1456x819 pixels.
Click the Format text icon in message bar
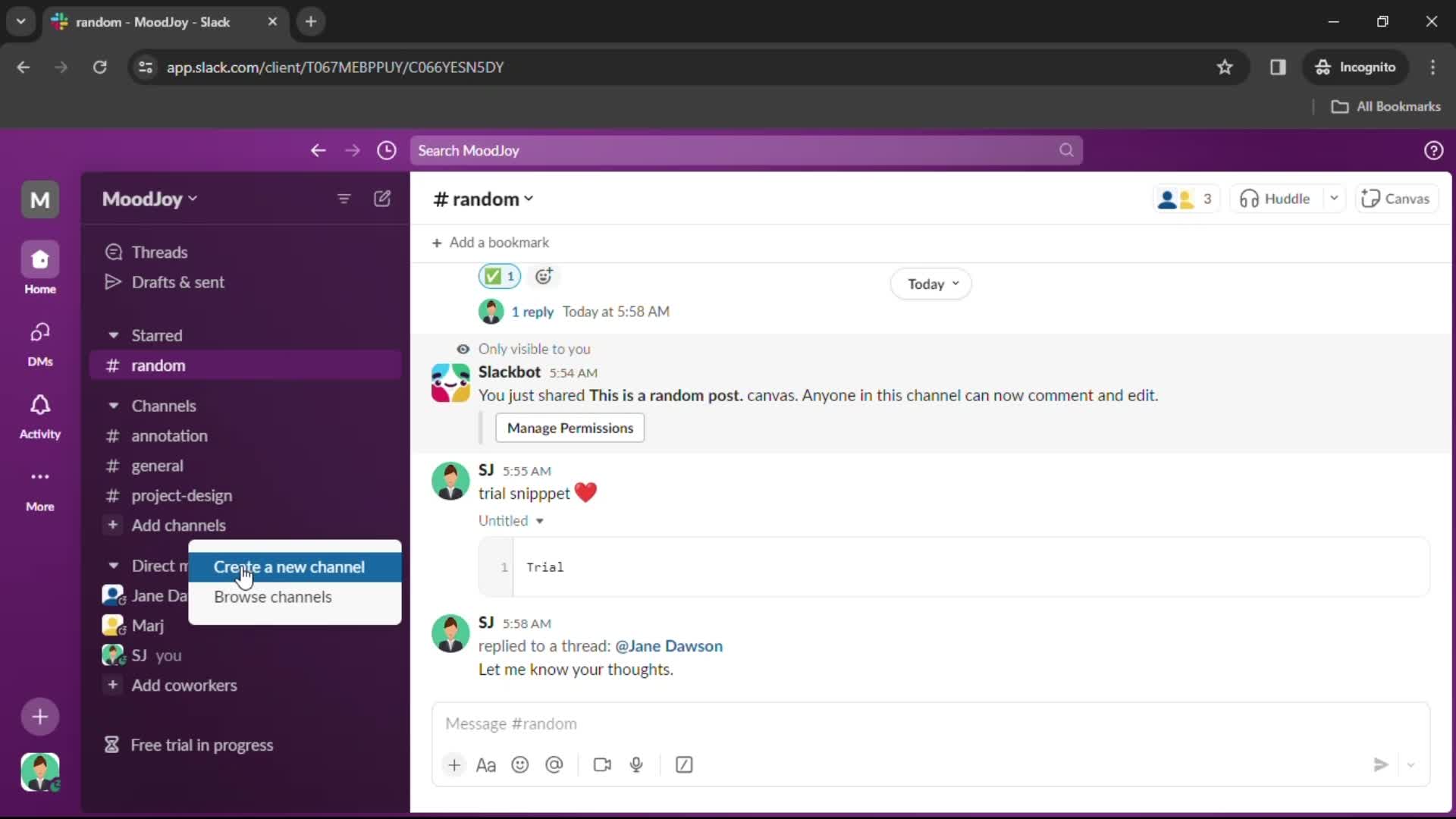(x=487, y=764)
